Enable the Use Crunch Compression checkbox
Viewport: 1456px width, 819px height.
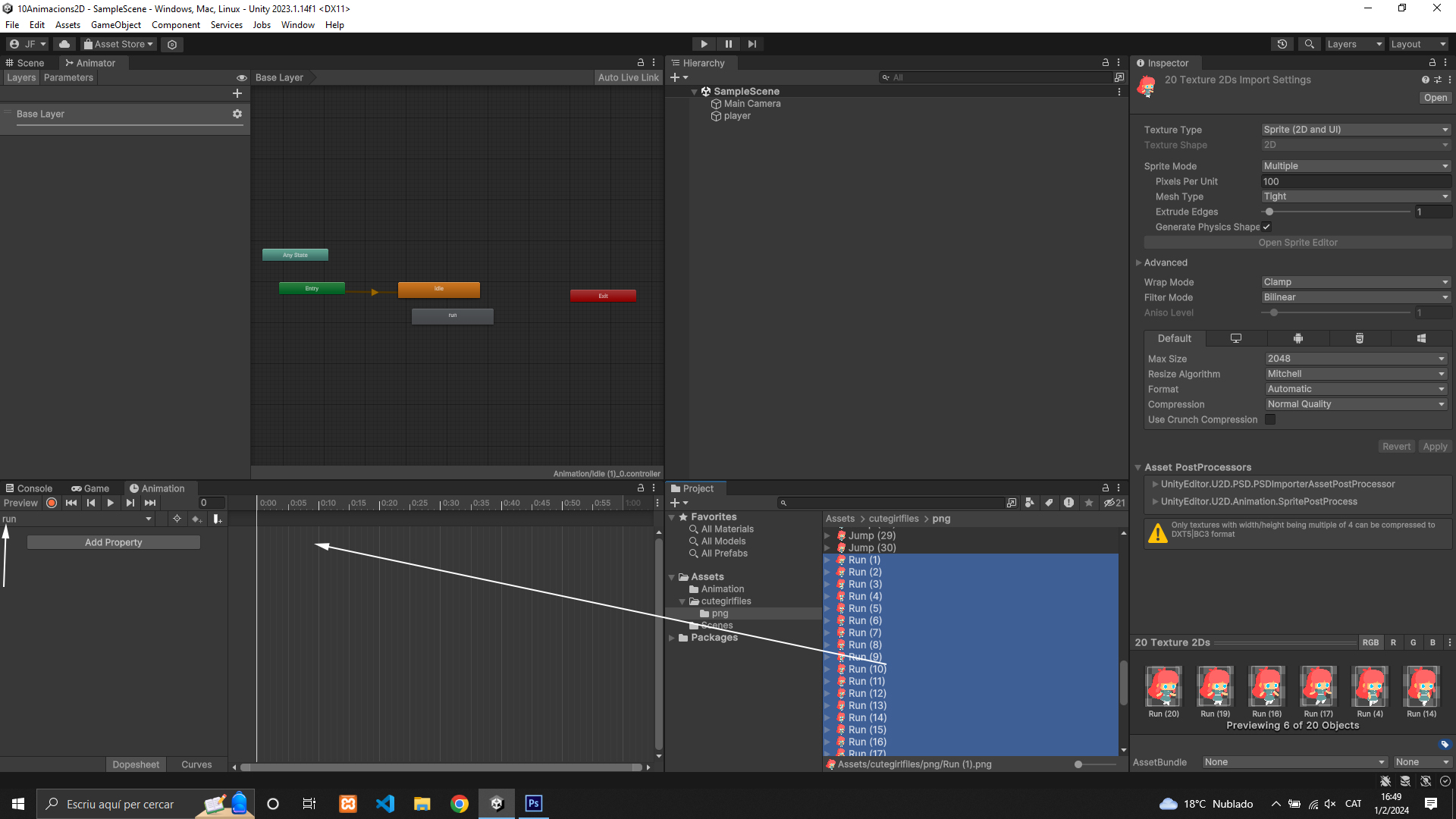(1270, 419)
